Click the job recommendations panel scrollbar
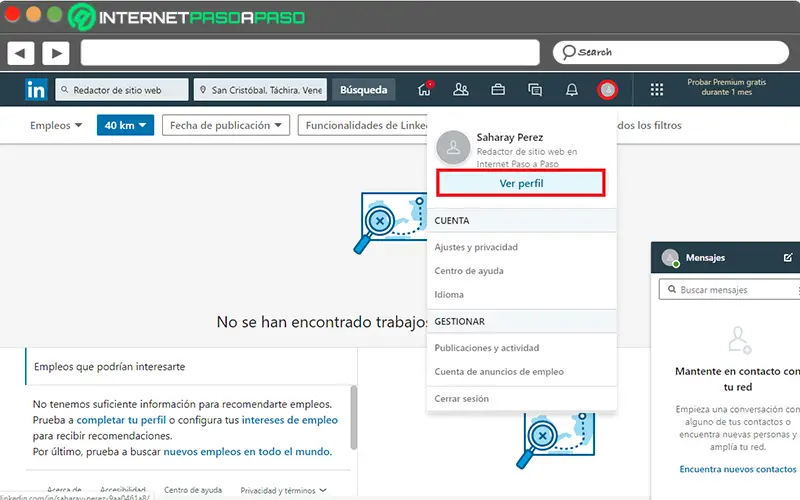800x500 pixels. coord(354,417)
